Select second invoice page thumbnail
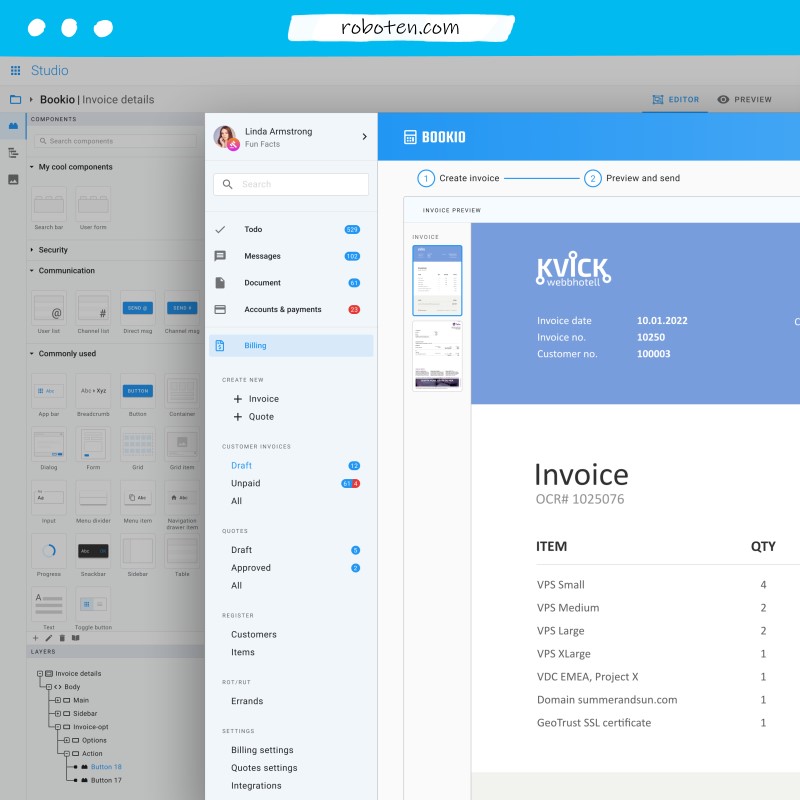Image resolution: width=800 pixels, height=800 pixels. coord(437,356)
